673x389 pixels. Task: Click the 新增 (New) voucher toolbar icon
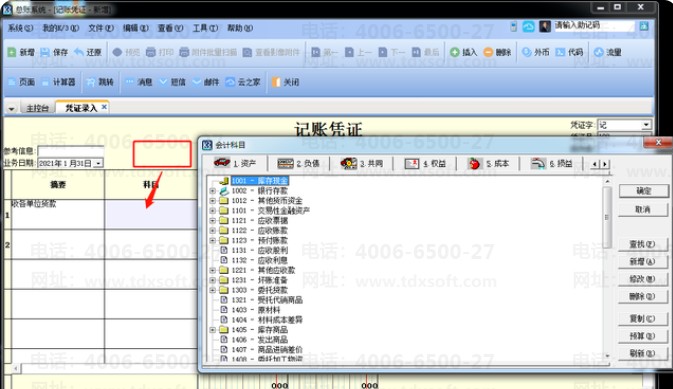12,52
